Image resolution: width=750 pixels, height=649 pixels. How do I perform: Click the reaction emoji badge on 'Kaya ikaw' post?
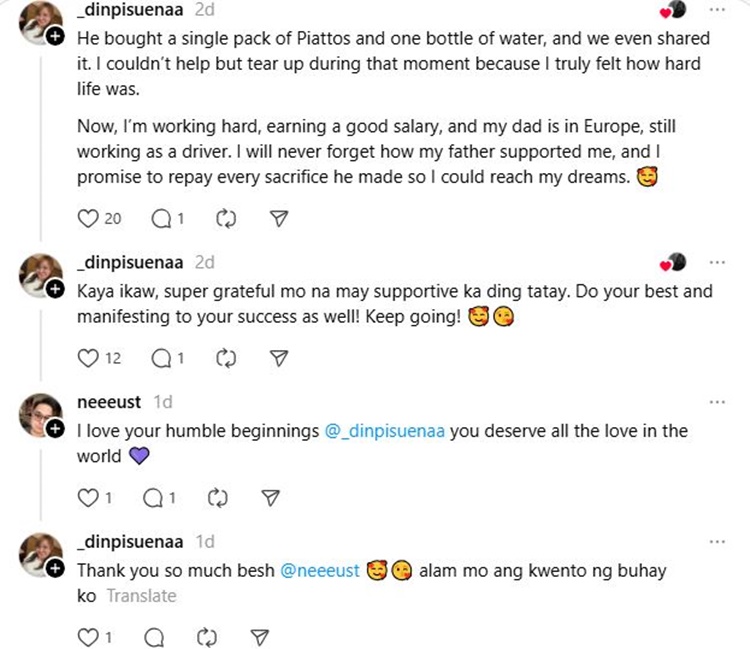(x=673, y=263)
